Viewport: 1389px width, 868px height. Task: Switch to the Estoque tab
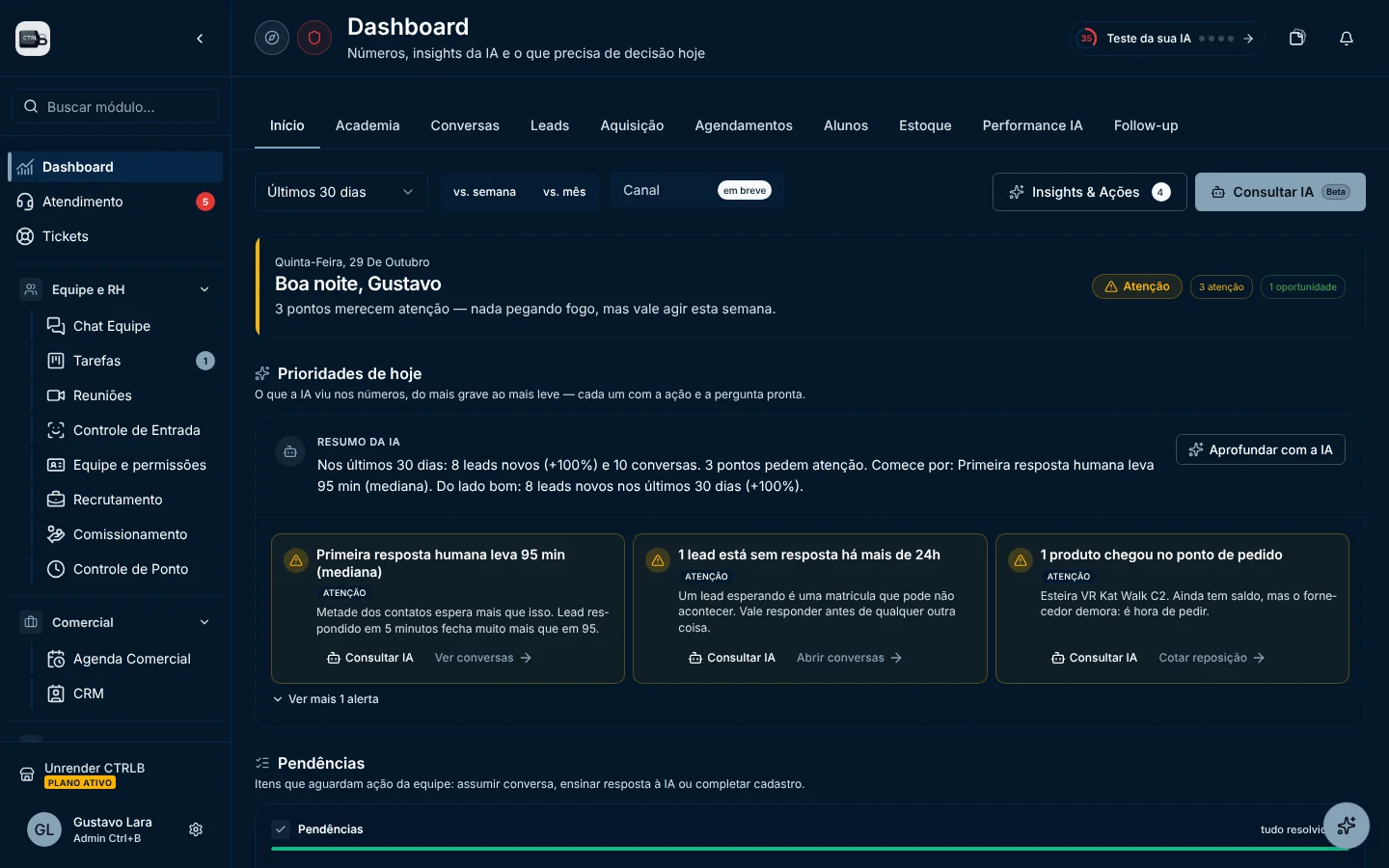(x=925, y=125)
